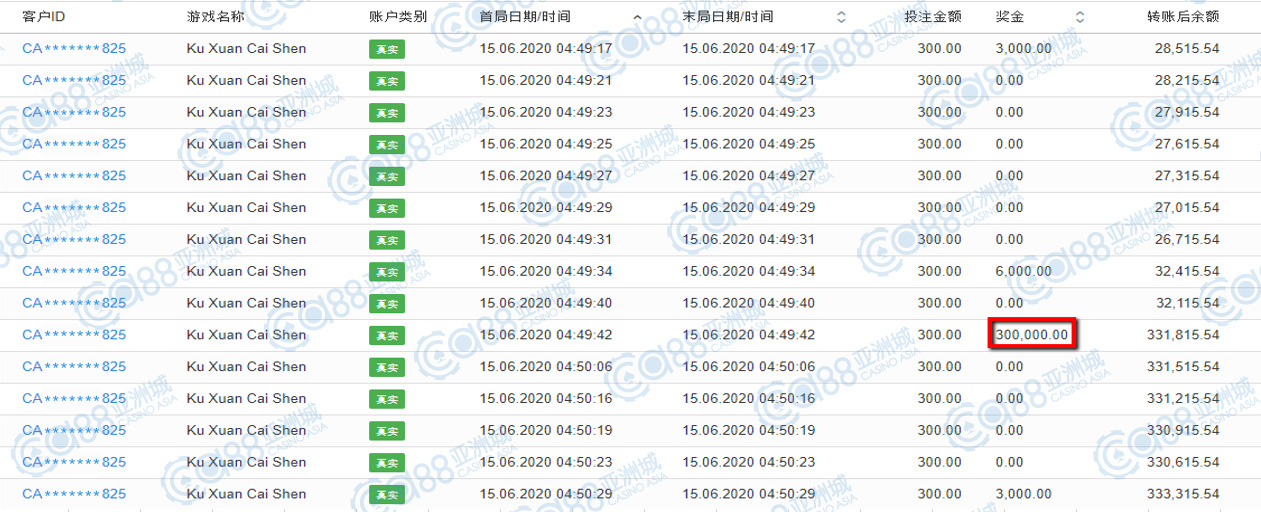
Task: Click the sort arrows beside 奖金 header
Action: (1079, 17)
